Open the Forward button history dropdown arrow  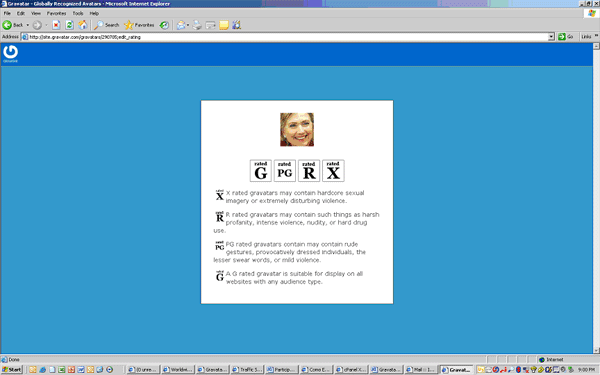[46, 25]
